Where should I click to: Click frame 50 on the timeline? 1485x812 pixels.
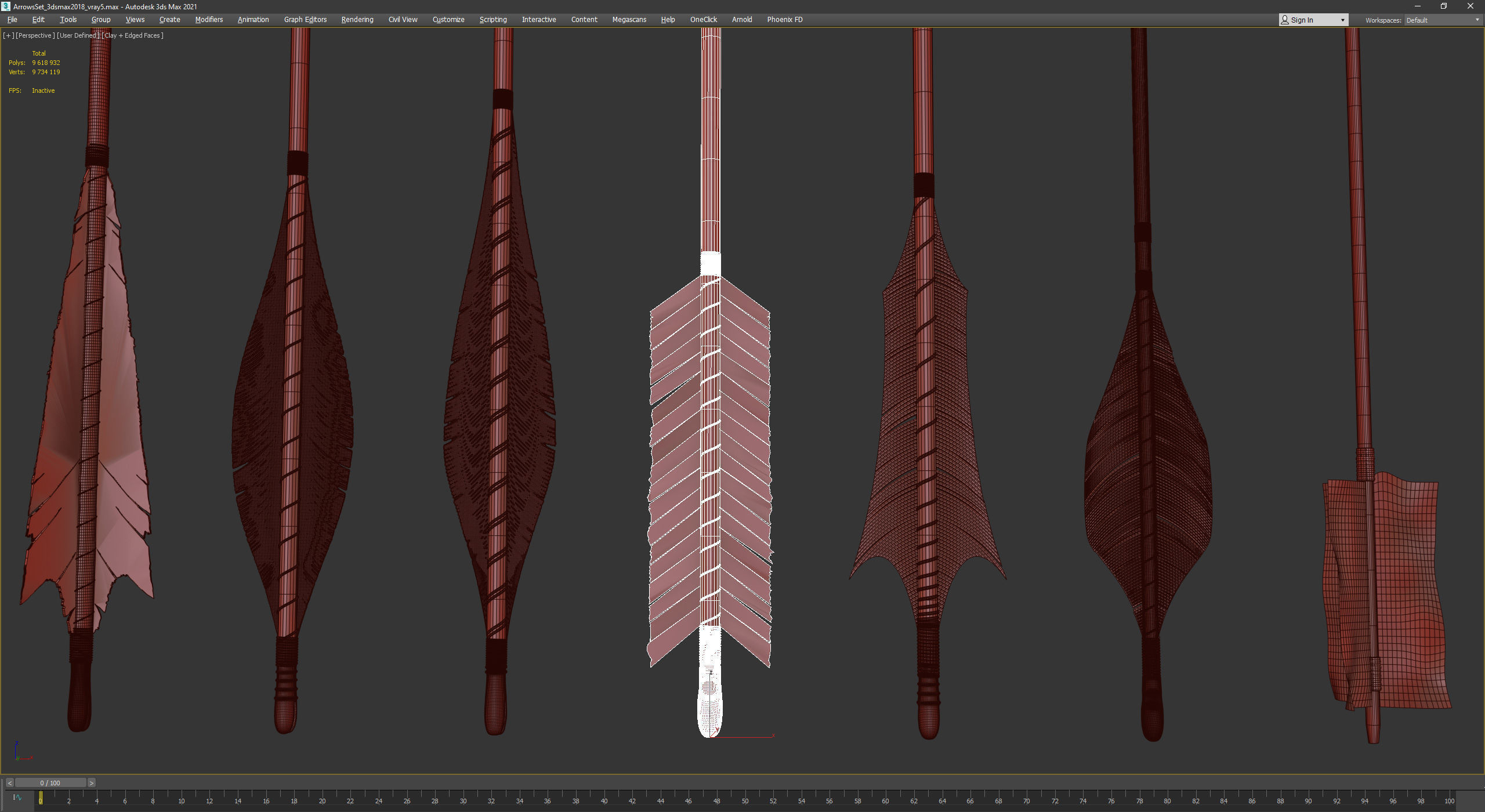(745, 797)
